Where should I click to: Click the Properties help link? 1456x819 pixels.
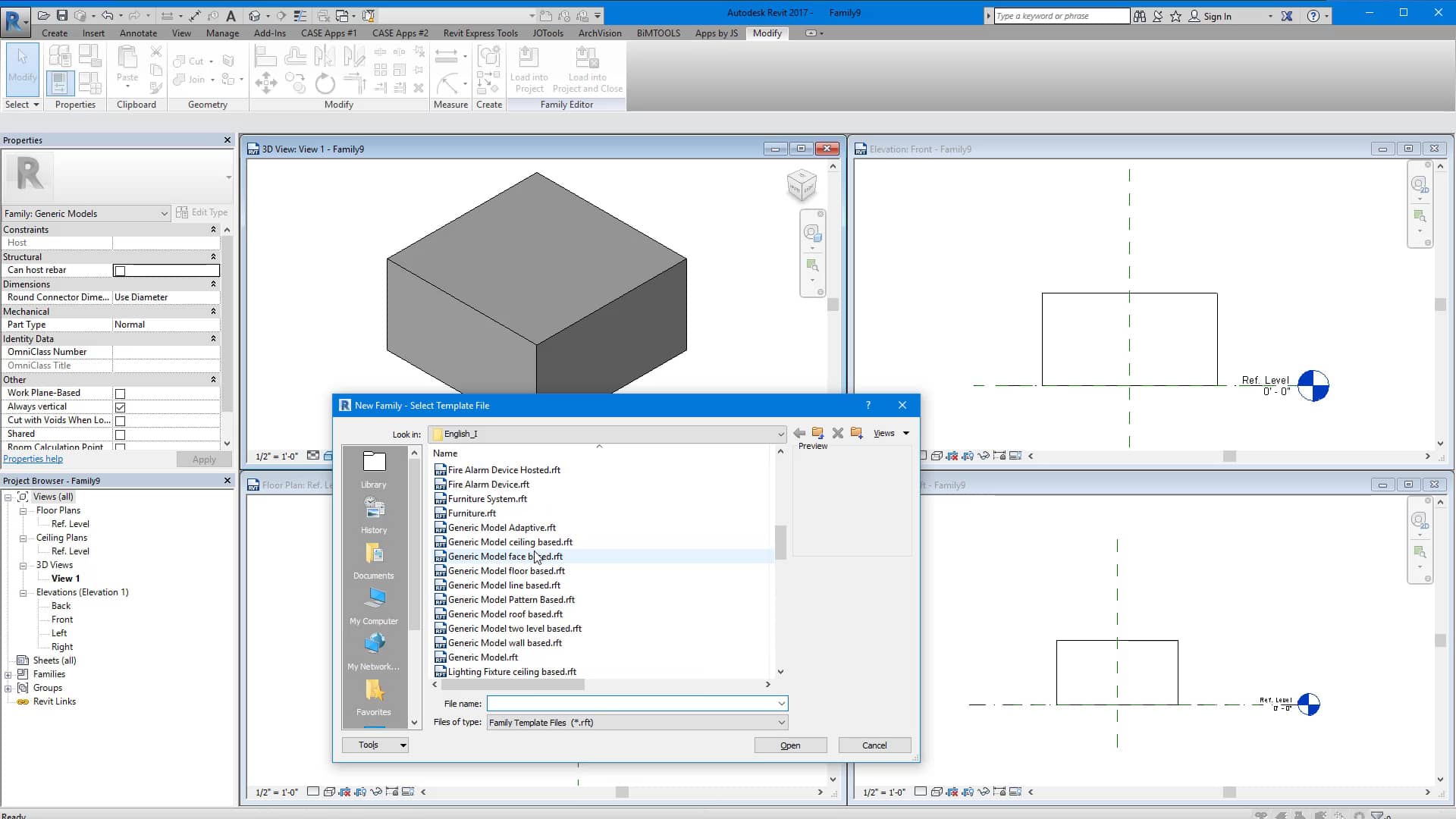coord(33,458)
